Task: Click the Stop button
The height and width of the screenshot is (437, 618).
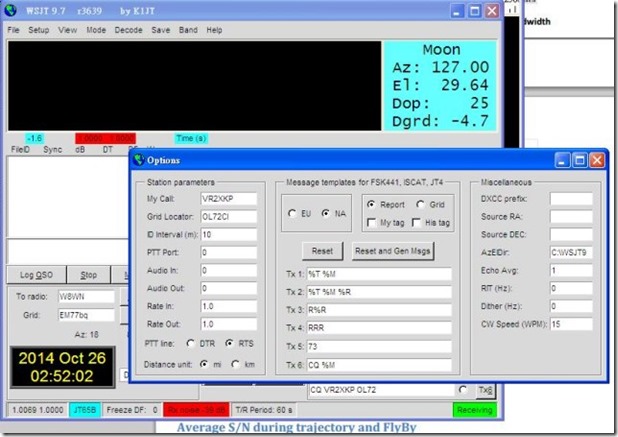Action: (x=89, y=275)
